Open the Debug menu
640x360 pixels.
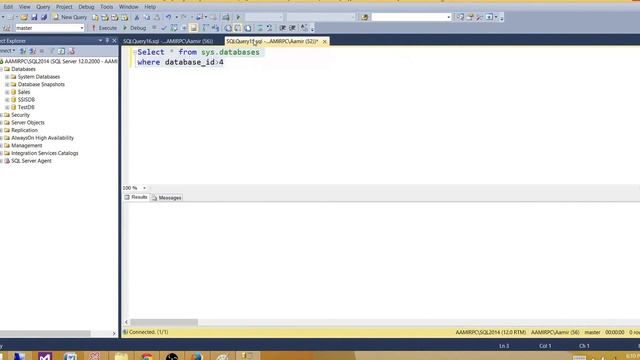click(x=86, y=7)
